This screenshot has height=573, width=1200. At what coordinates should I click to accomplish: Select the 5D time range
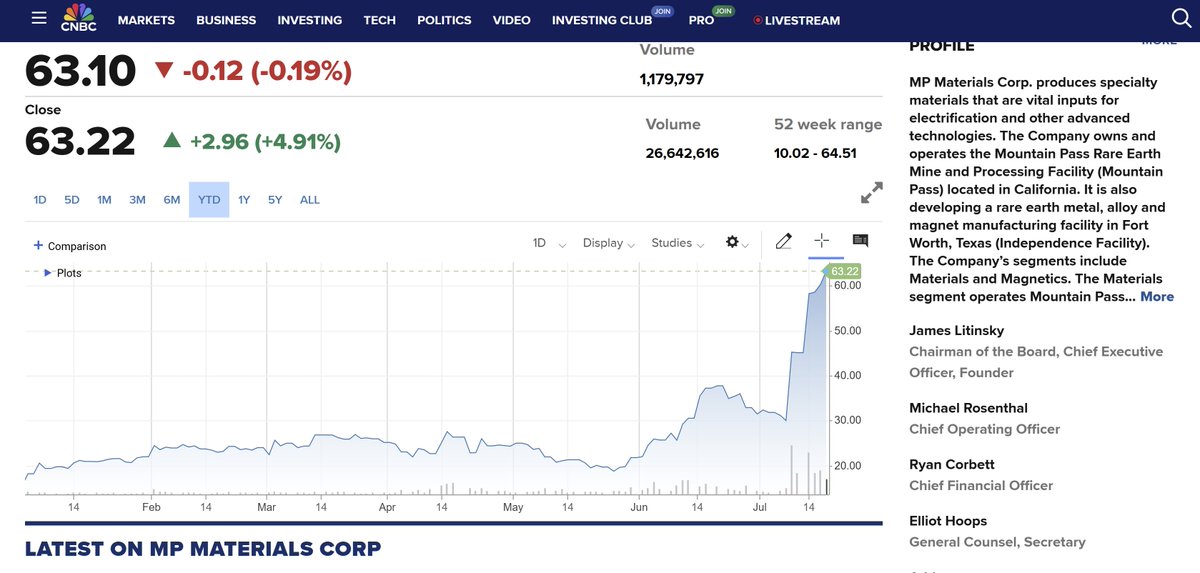[72, 200]
